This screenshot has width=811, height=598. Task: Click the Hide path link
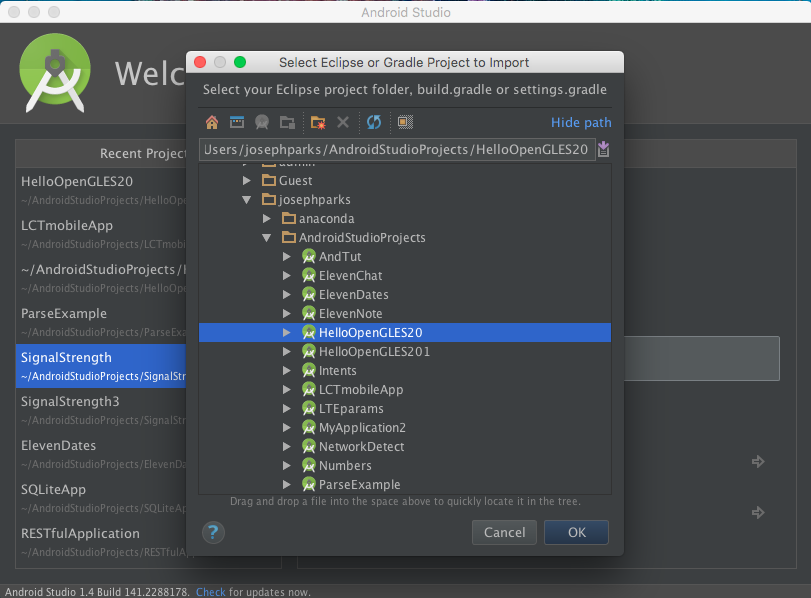tap(581, 123)
